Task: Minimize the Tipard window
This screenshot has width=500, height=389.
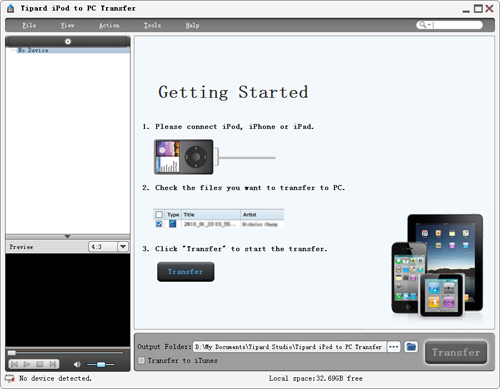Action: (x=466, y=10)
